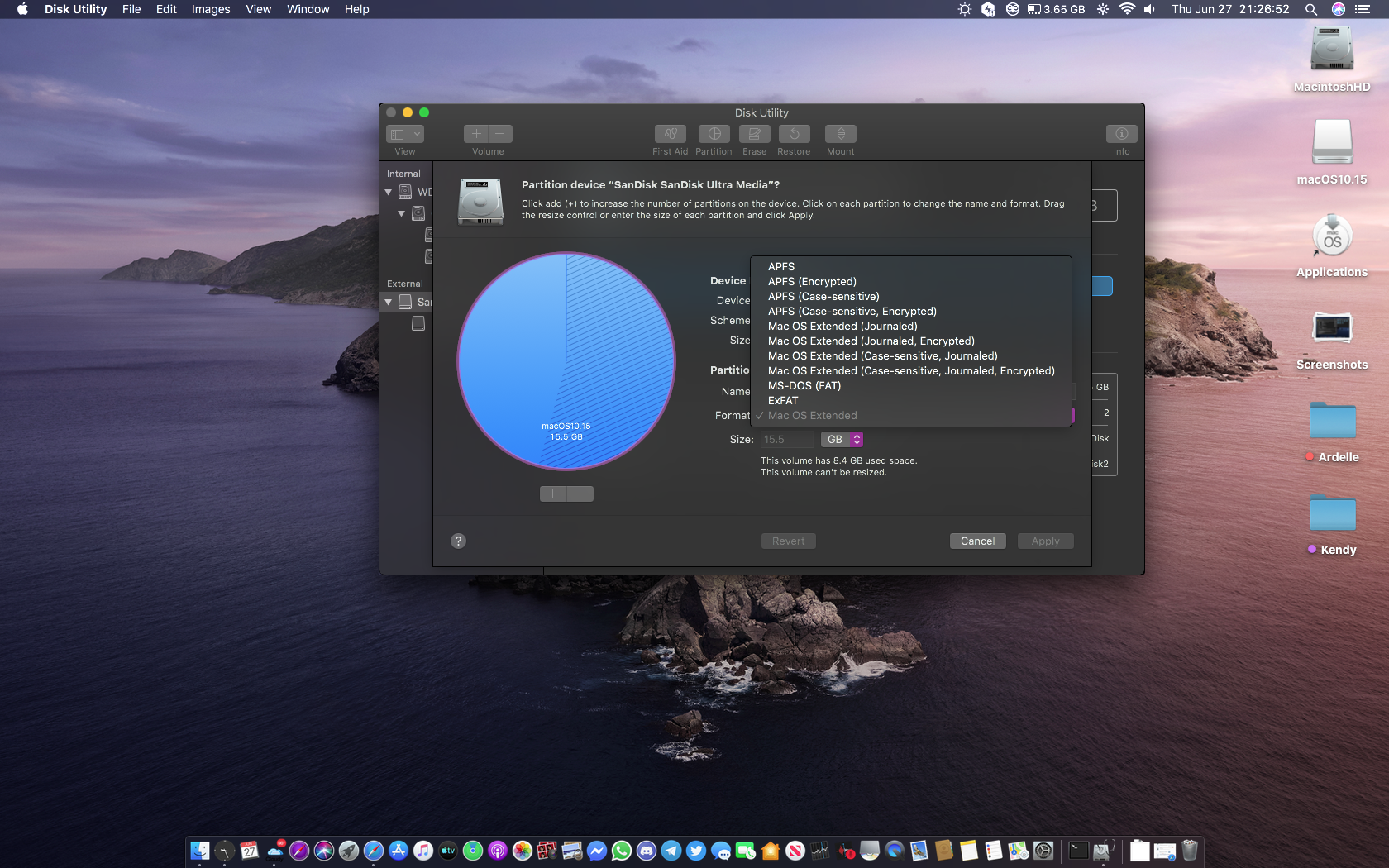The height and width of the screenshot is (868, 1389).
Task: Choose Mac OS Extended (Journaled, Encrypted) format
Action: [911, 341]
